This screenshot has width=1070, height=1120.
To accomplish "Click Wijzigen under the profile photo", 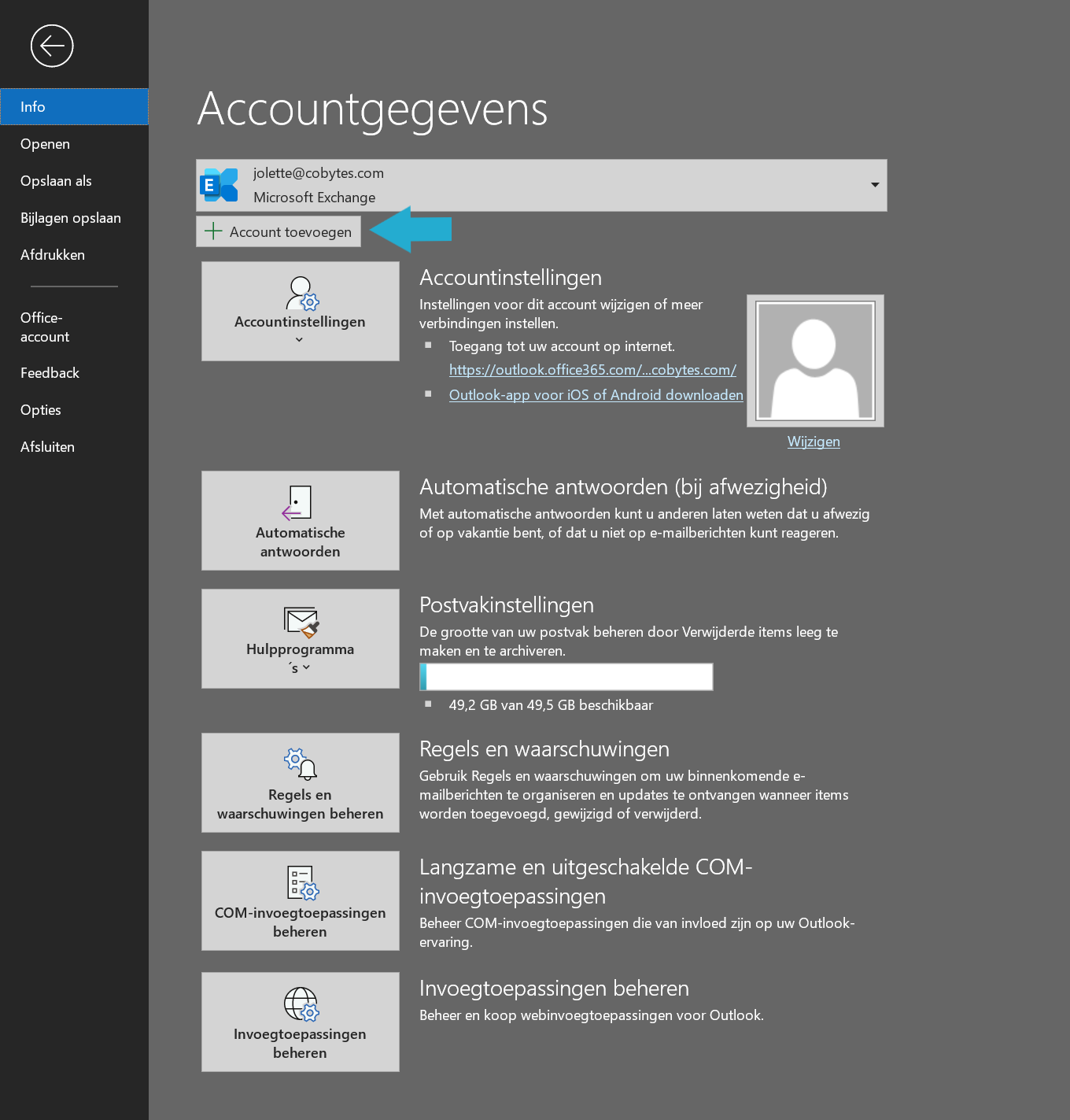I will click(814, 442).
